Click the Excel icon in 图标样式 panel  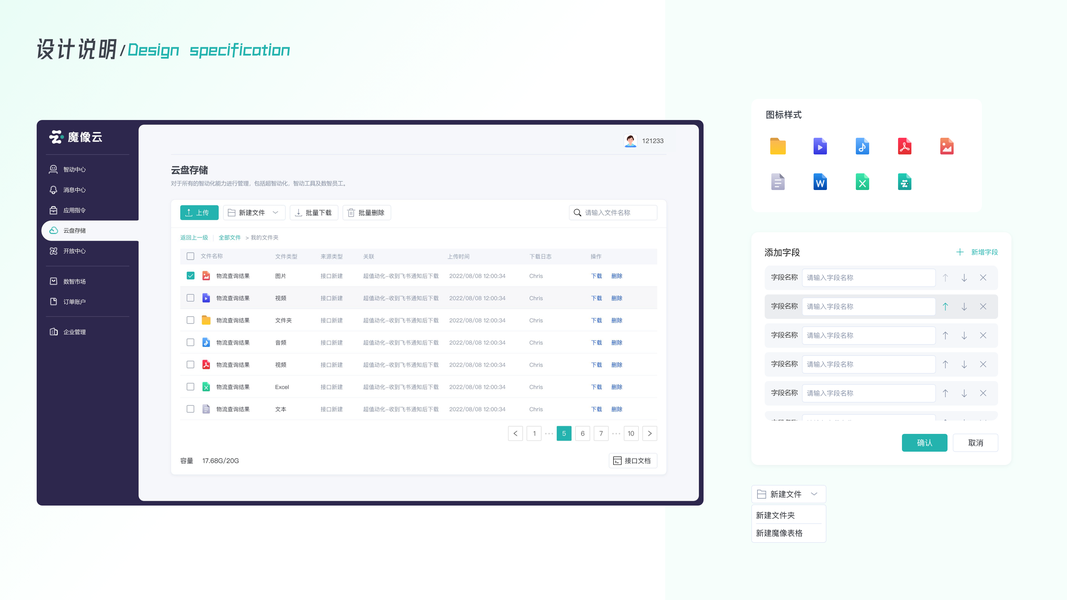pos(862,182)
